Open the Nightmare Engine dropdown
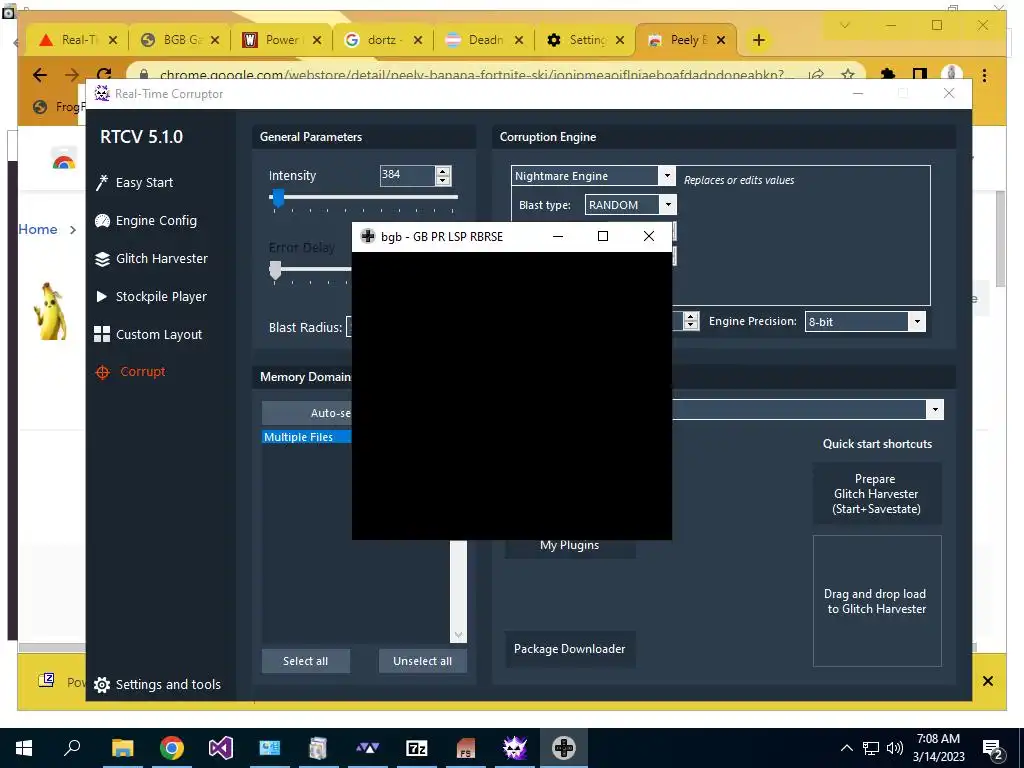 [x=667, y=176]
